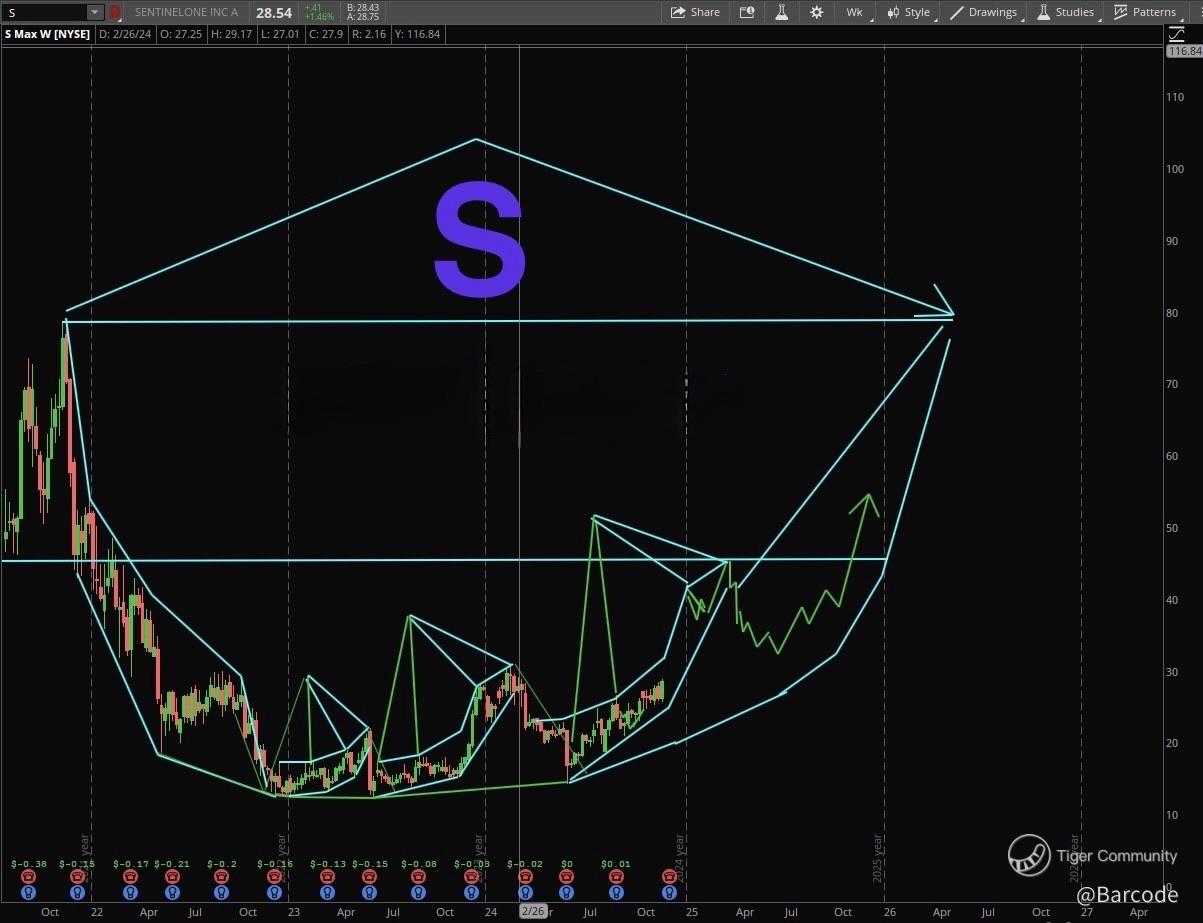Image resolution: width=1203 pixels, height=923 pixels.
Task: Click the red phone icon under $-0.21
Action: point(173,877)
